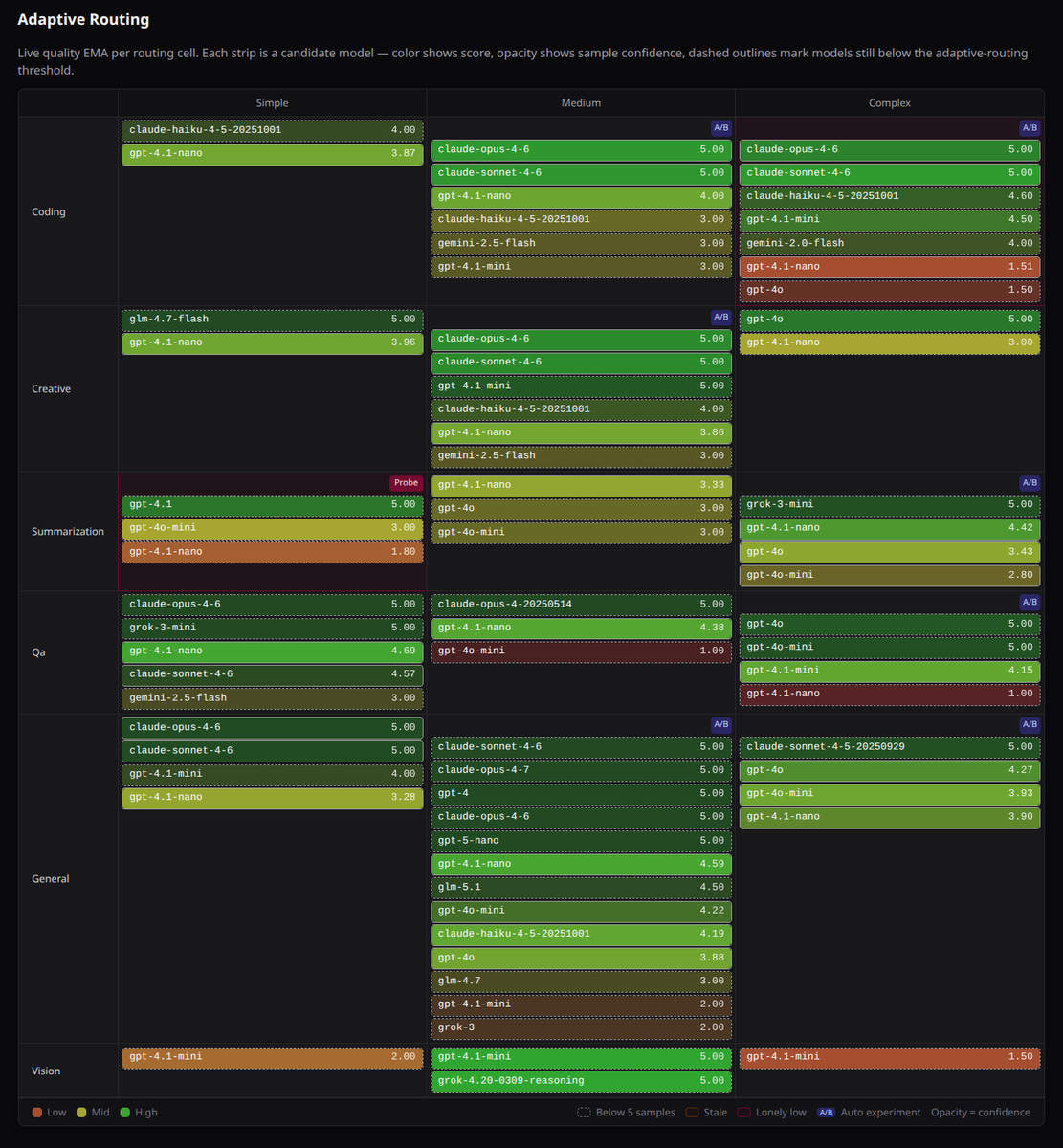Click the Stale legend marker
Viewport: 1063px width, 1148px height.
pos(691,1113)
